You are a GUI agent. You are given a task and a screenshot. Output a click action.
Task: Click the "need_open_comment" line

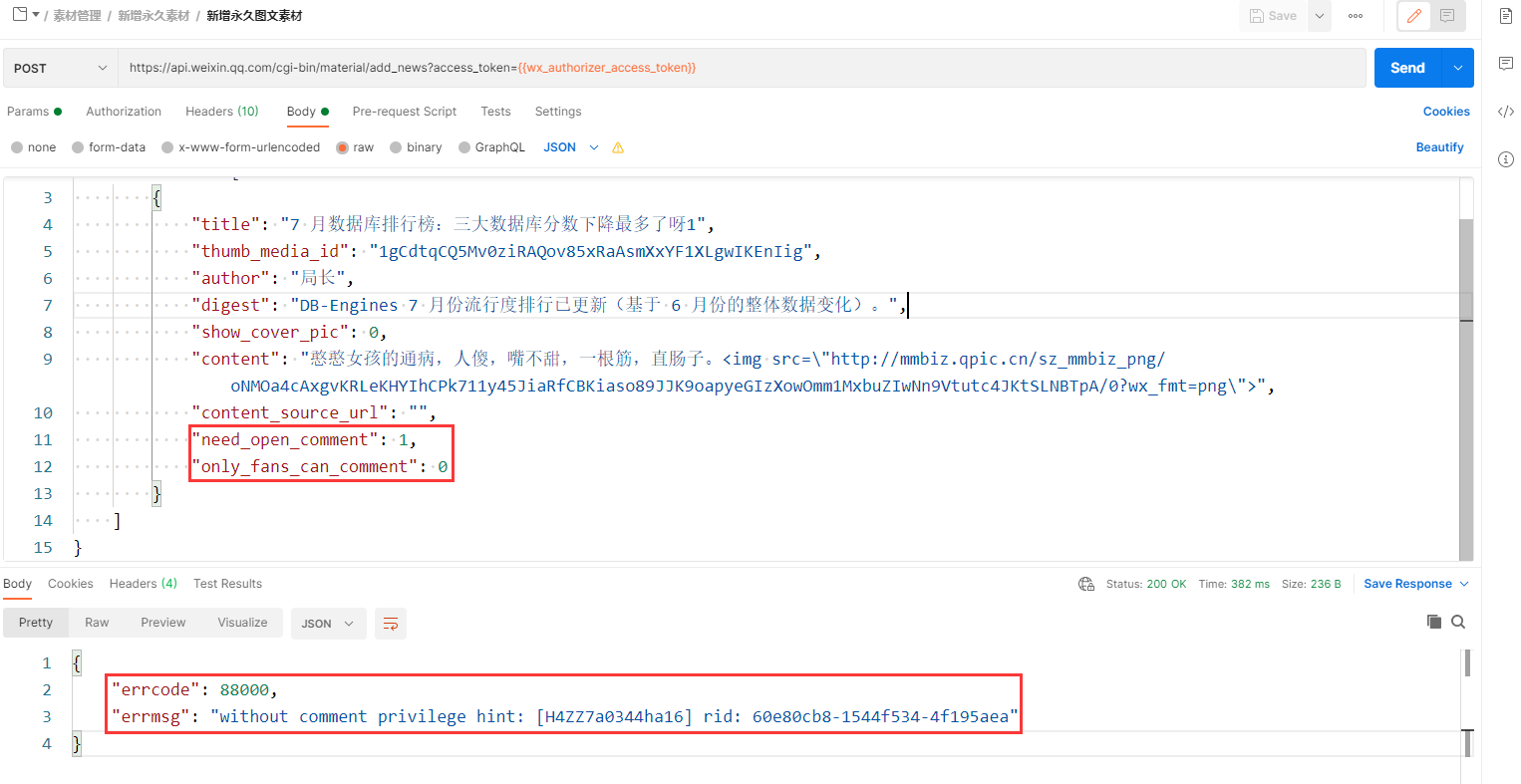click(304, 439)
